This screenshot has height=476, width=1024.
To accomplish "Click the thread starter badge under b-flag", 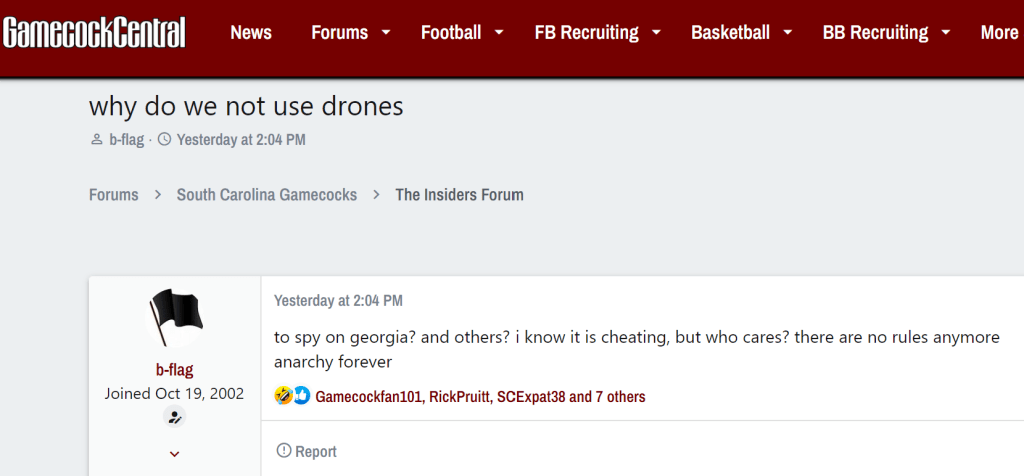I will pos(175,417).
